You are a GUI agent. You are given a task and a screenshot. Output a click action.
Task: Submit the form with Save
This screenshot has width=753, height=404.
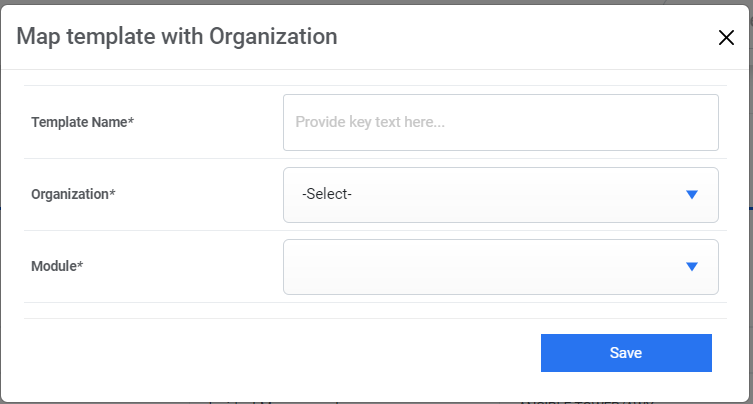tap(626, 353)
